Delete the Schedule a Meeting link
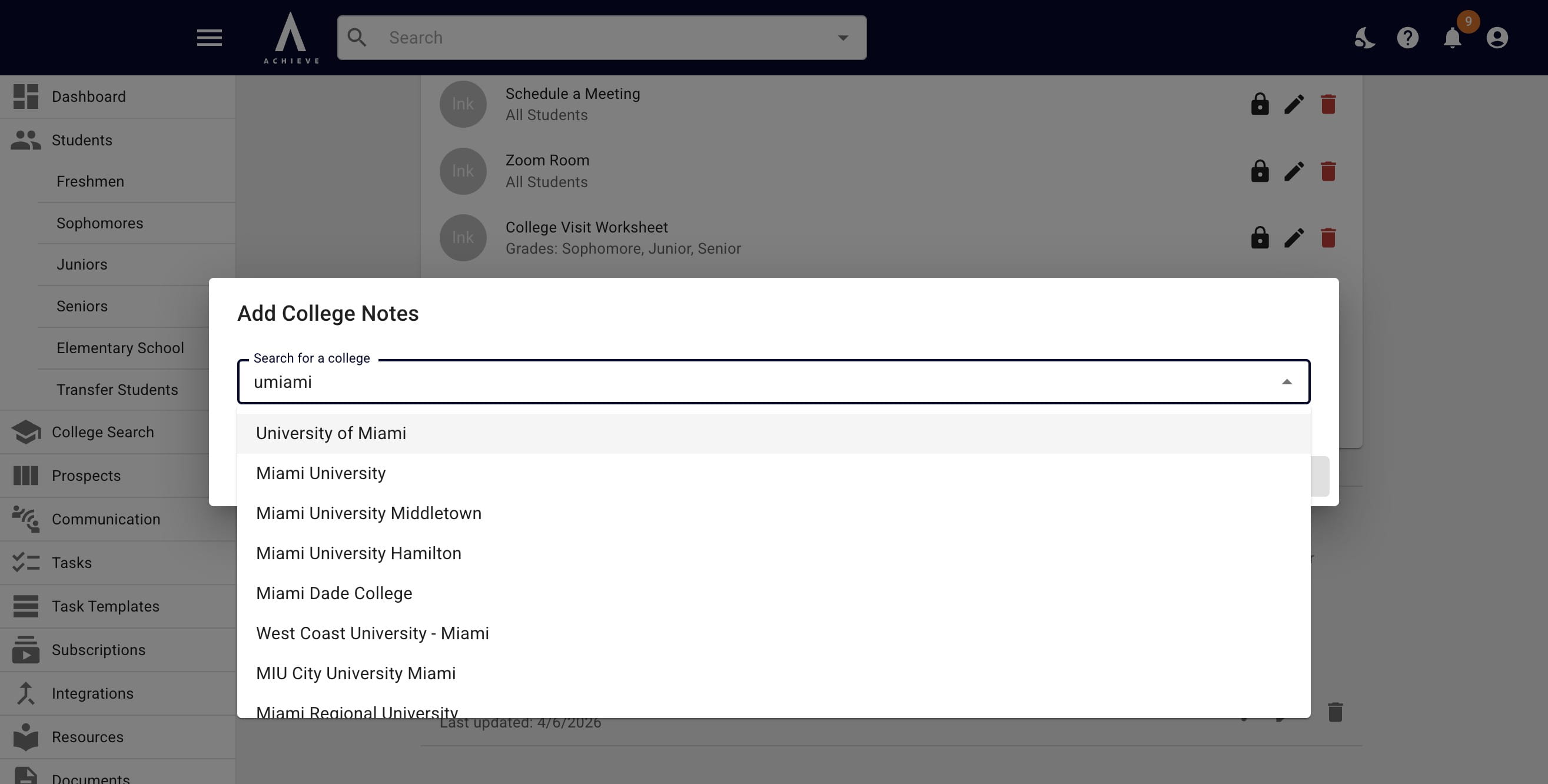Screen dimensions: 1548x784 tap(1328, 105)
